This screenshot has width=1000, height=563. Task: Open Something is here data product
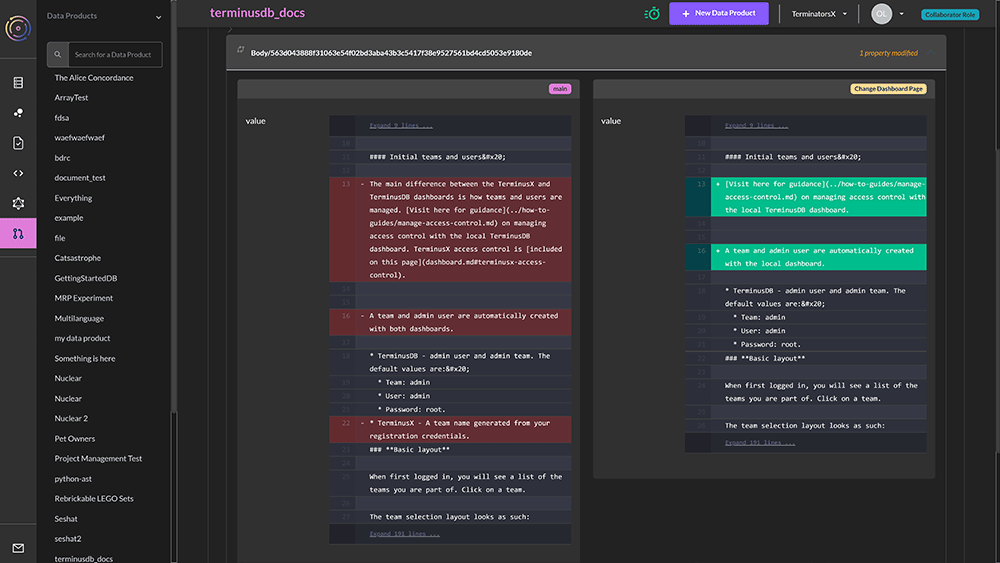[x=85, y=359]
